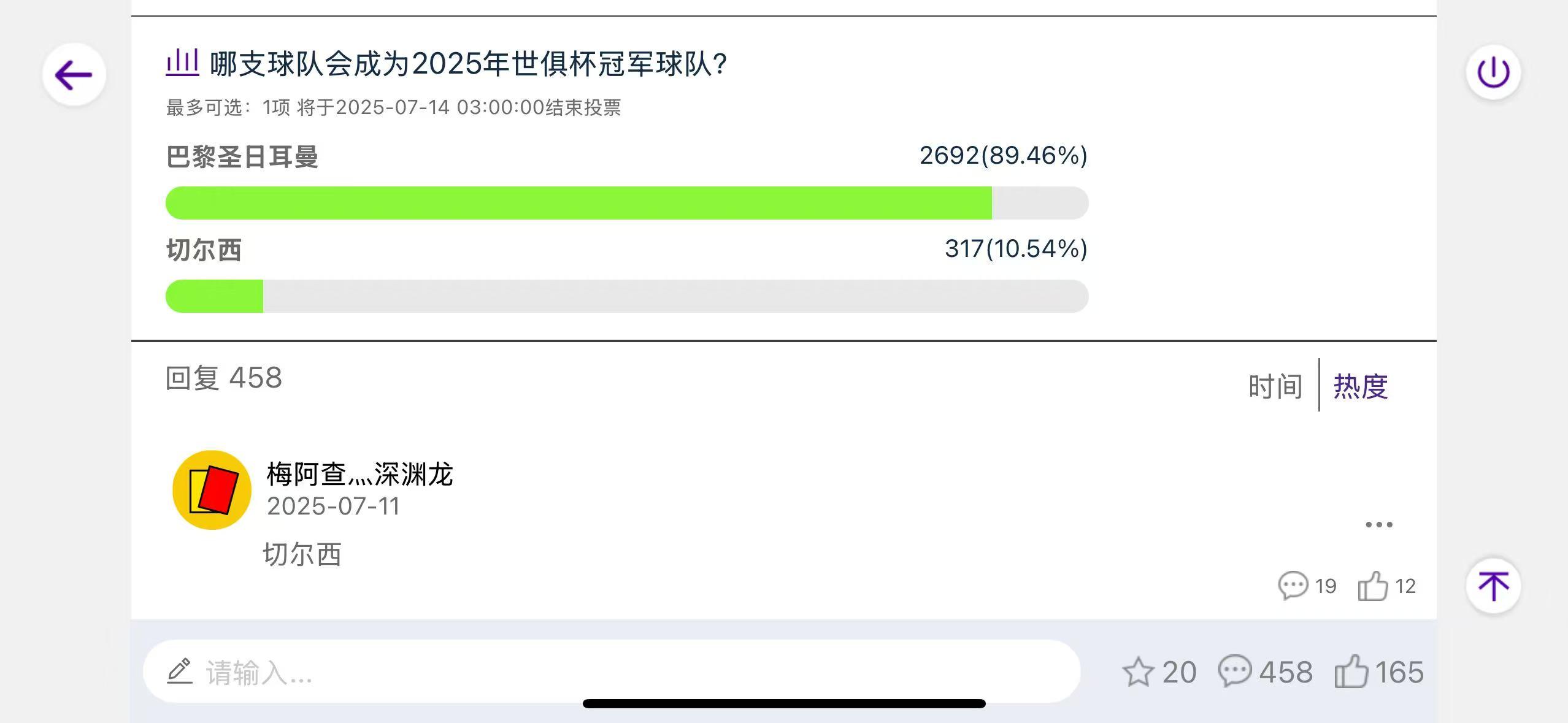
Task: Select poll option 切尔西
Action: point(204,250)
